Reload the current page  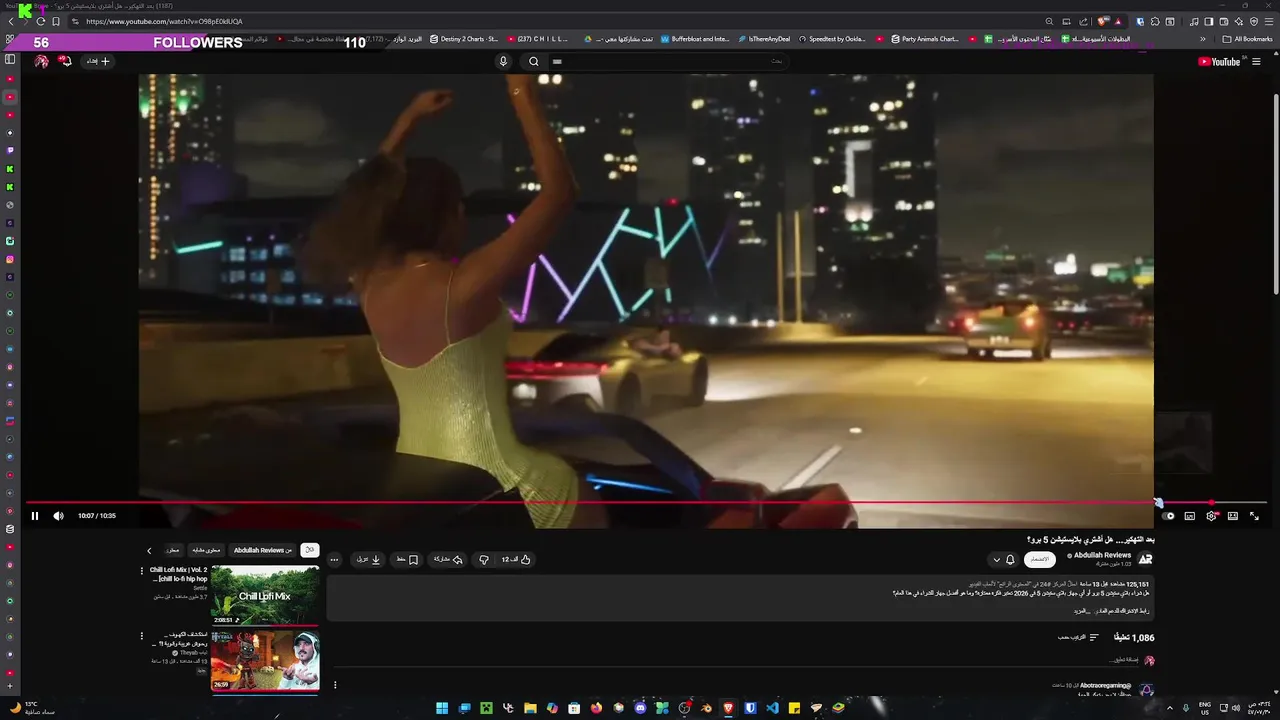pyautogui.click(x=41, y=21)
